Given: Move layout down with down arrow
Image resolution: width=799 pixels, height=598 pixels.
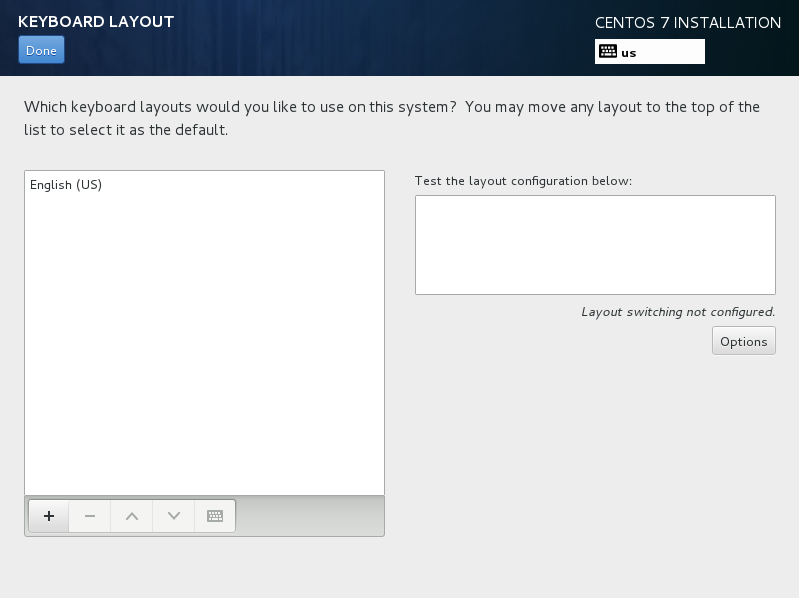Looking at the screenshot, I should coord(174,516).
